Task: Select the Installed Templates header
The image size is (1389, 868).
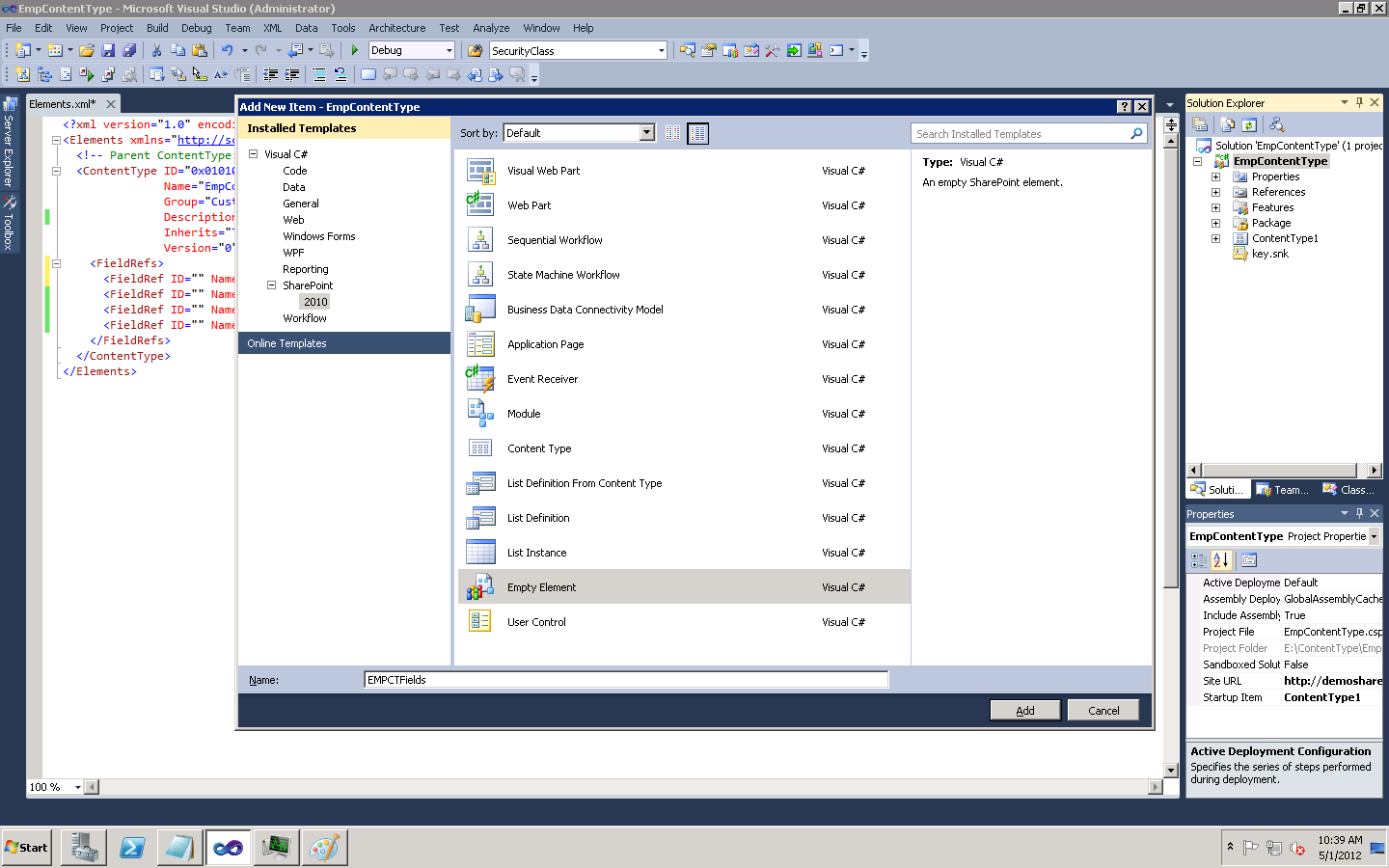Action: point(344,128)
